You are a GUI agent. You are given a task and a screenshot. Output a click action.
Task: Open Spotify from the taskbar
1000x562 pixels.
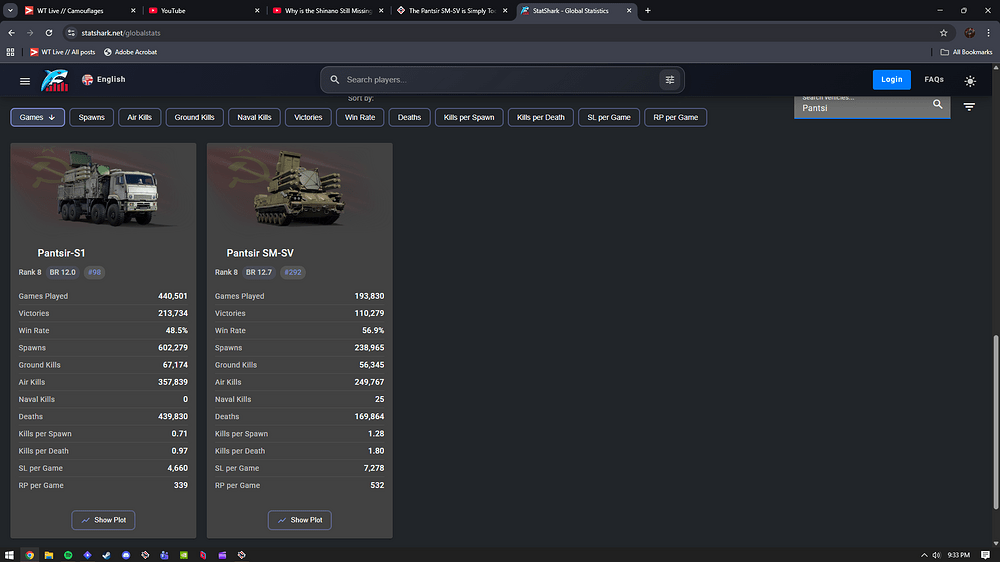tap(68, 555)
